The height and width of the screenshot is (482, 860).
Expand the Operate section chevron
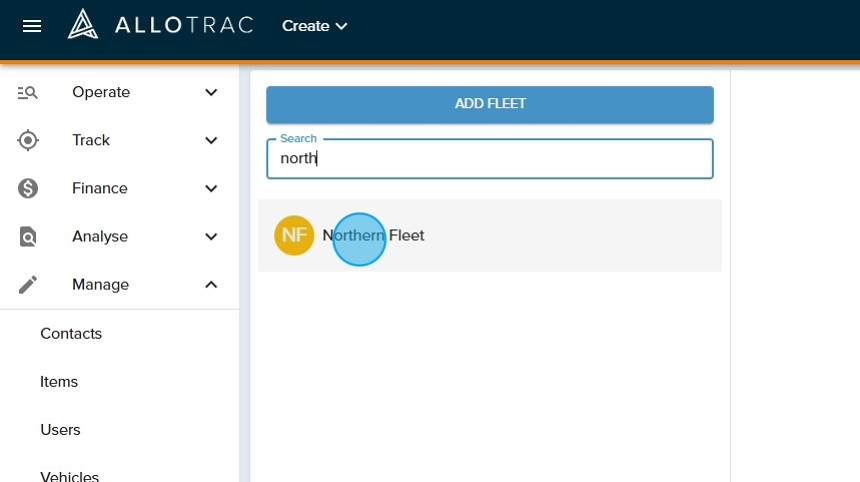[x=211, y=92]
